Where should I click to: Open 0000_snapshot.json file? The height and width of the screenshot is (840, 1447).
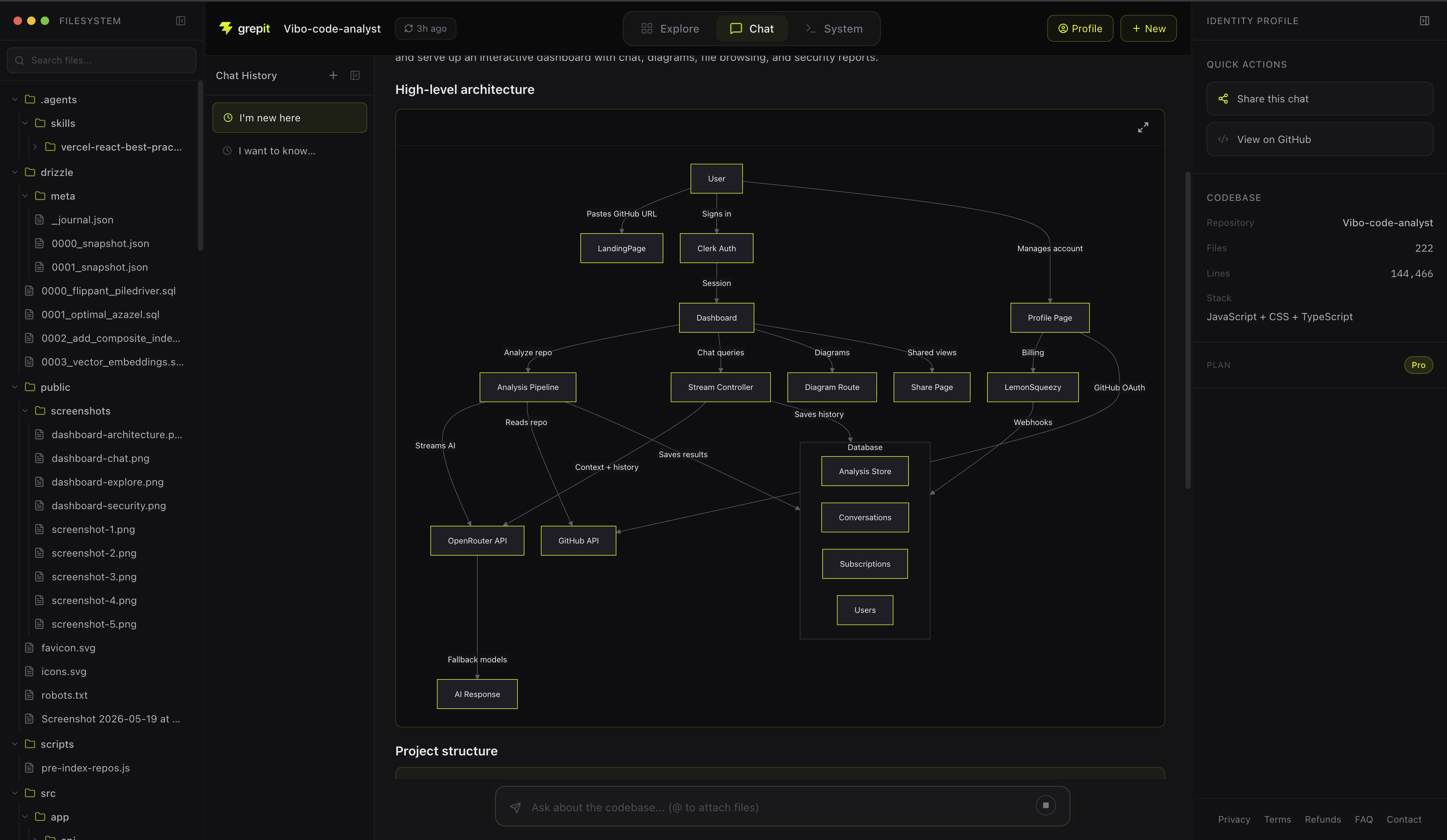[100, 244]
